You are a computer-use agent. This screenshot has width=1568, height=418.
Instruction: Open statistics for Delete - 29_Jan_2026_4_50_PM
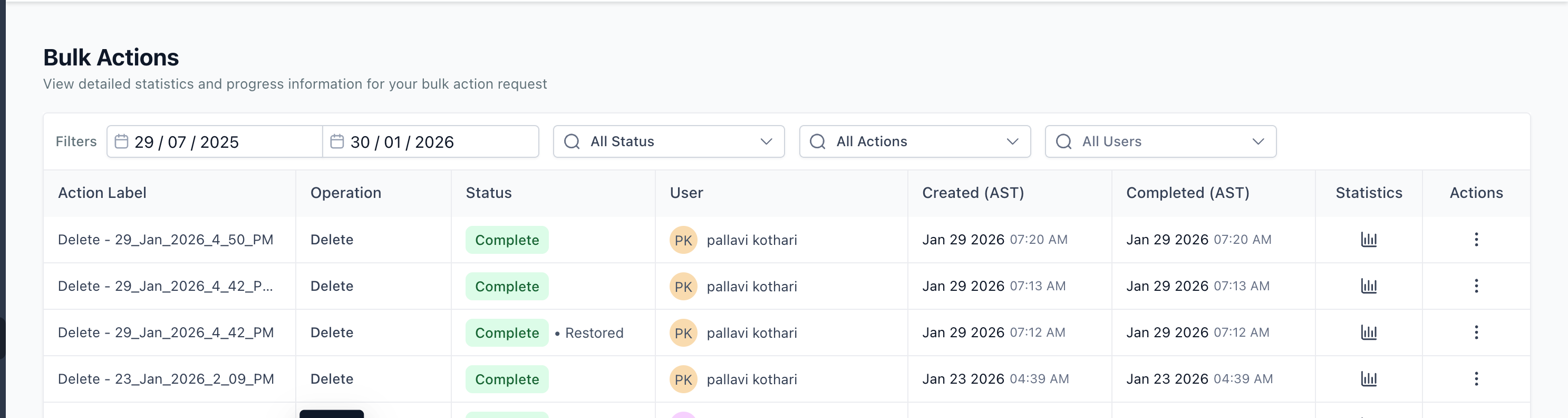pos(1368,240)
